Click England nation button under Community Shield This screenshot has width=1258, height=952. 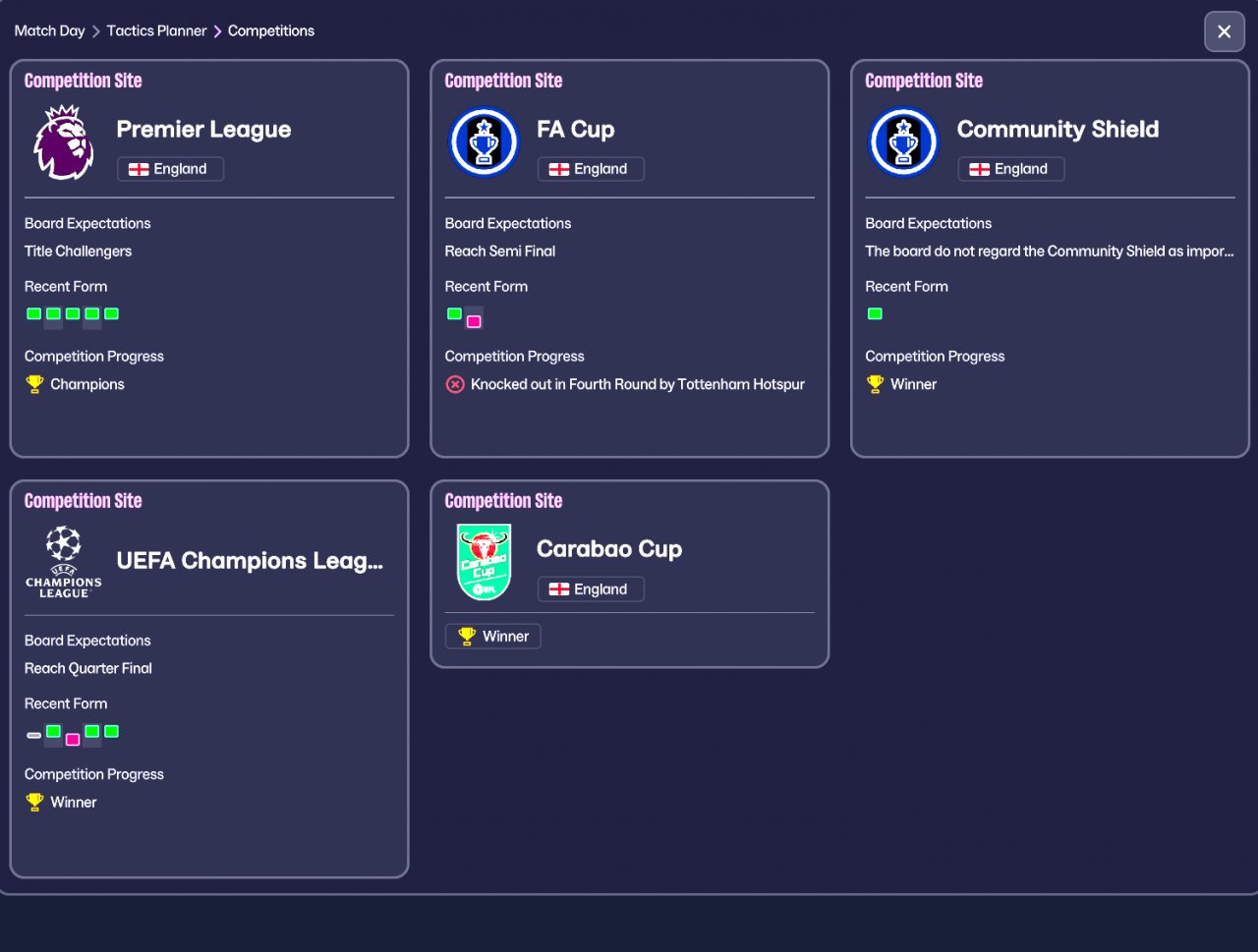pyautogui.click(x=1011, y=169)
